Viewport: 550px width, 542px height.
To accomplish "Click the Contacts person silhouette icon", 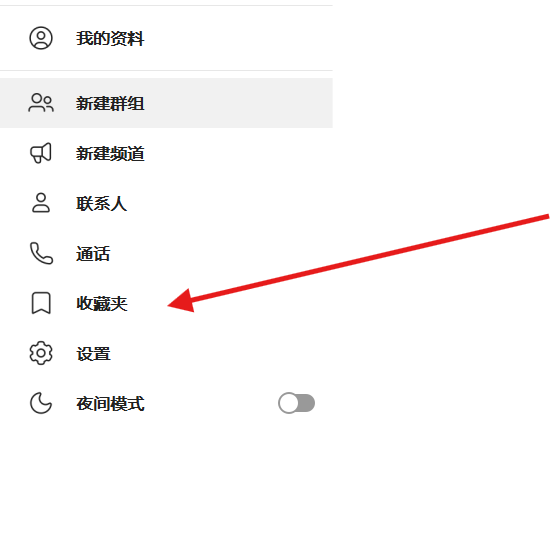I will 41,203.
